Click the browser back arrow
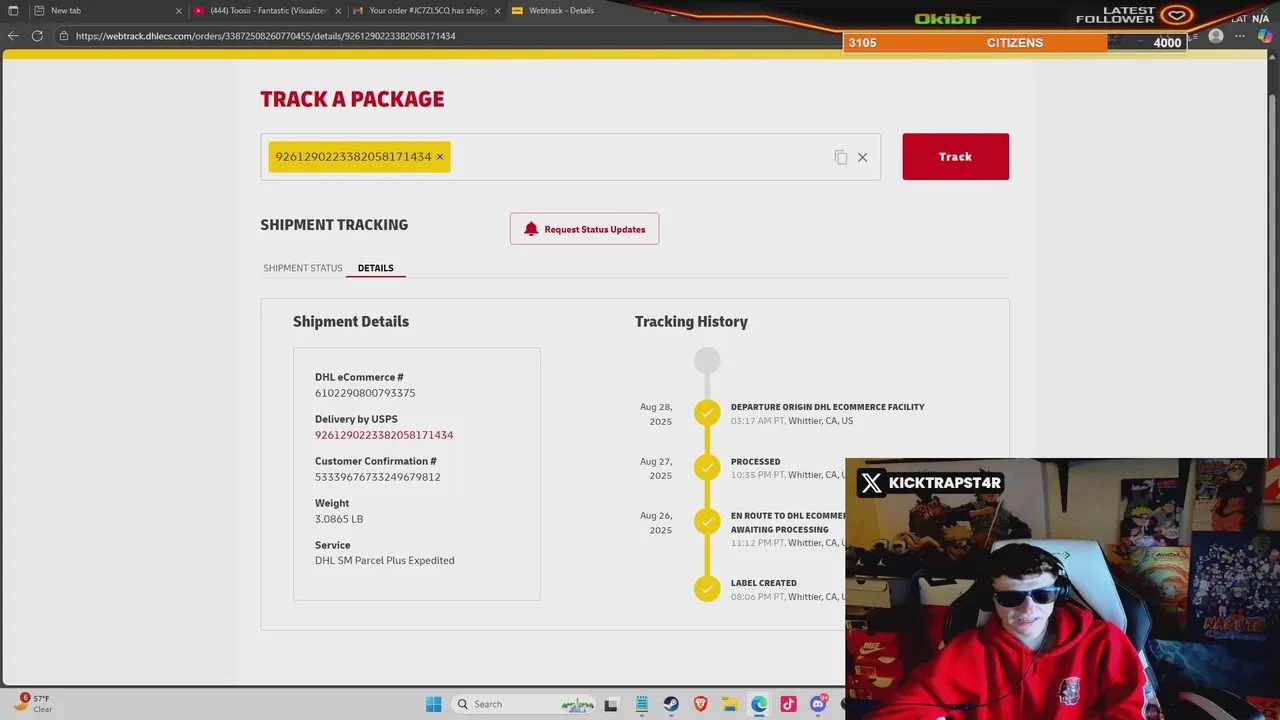This screenshot has height=720, width=1280. tap(13, 36)
